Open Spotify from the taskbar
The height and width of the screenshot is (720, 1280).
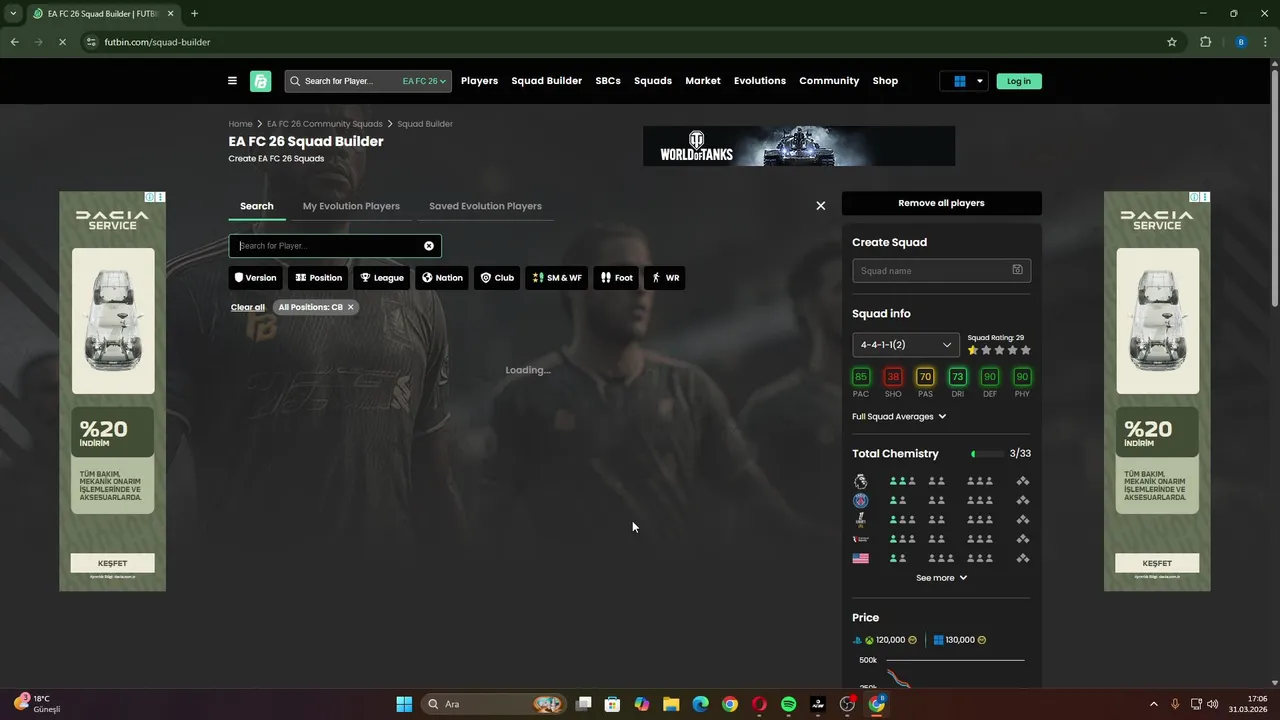788,704
